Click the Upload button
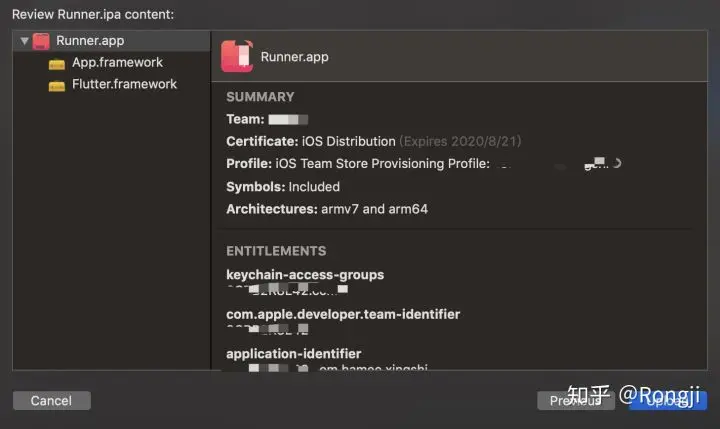720x429 pixels. click(x=668, y=401)
